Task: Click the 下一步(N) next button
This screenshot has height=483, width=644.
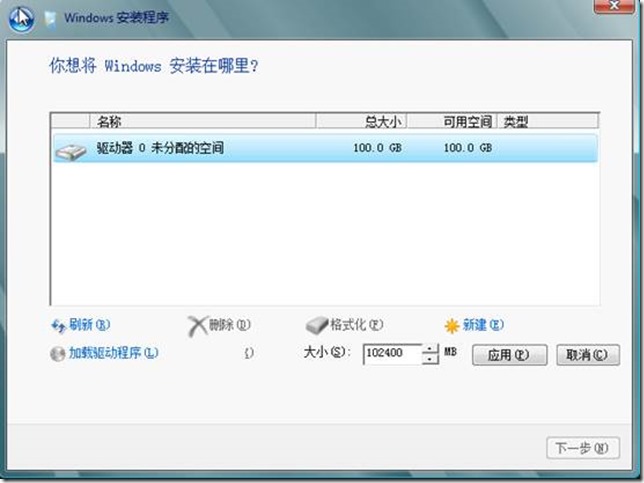Action: click(582, 448)
